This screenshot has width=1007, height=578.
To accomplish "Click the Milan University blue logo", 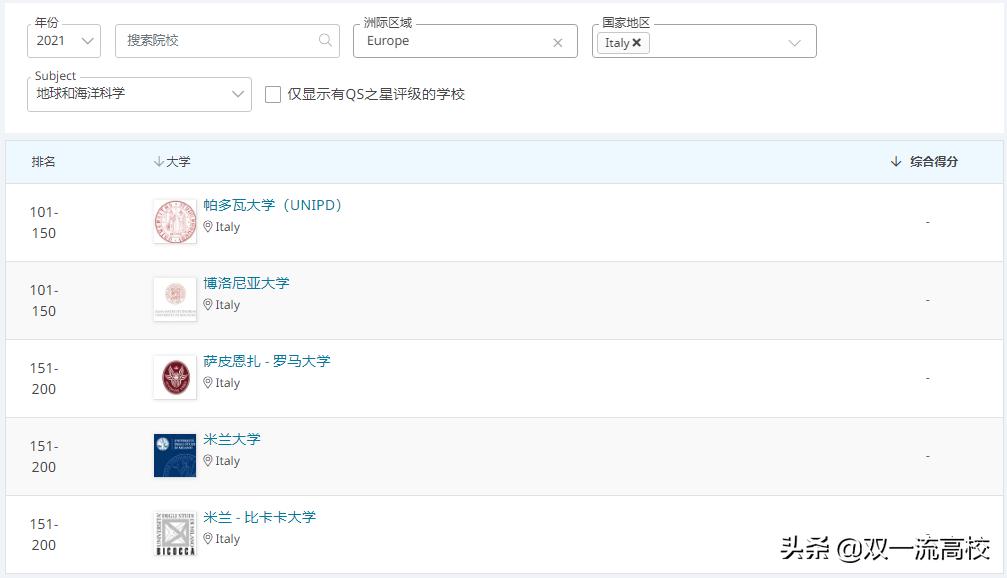I will click(175, 455).
